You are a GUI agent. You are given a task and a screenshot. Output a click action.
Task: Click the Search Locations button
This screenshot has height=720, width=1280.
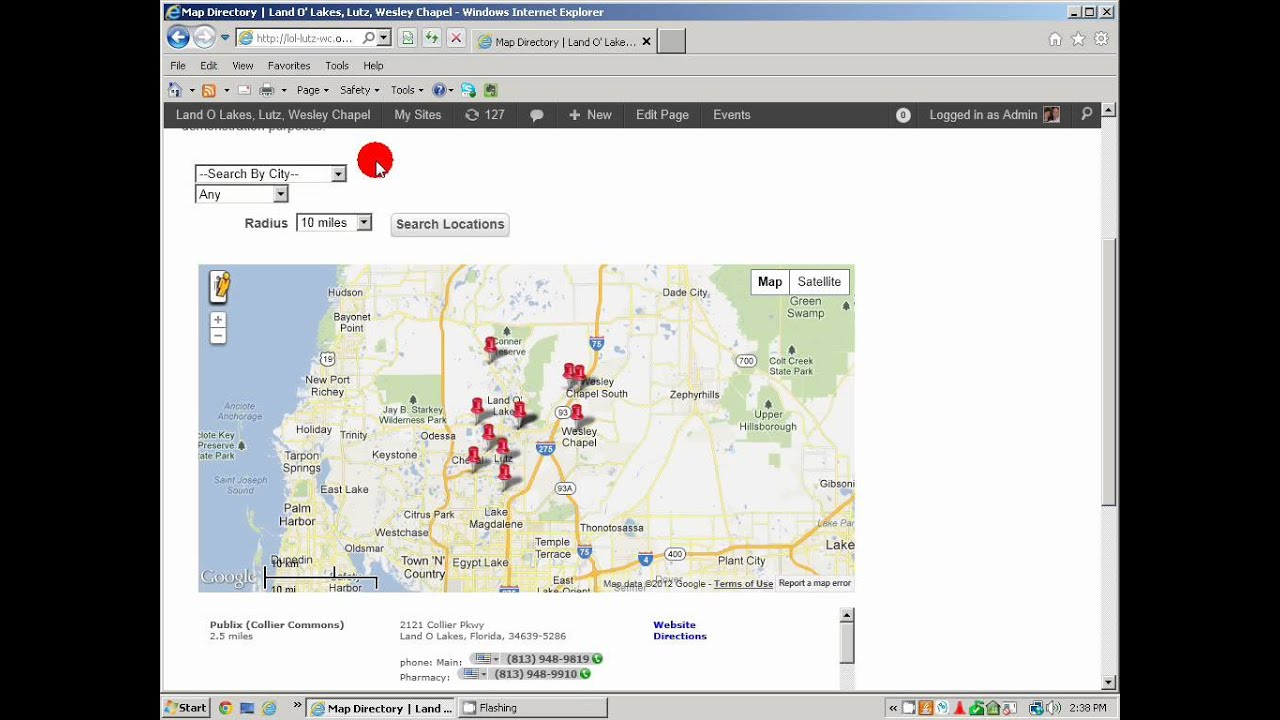450,224
